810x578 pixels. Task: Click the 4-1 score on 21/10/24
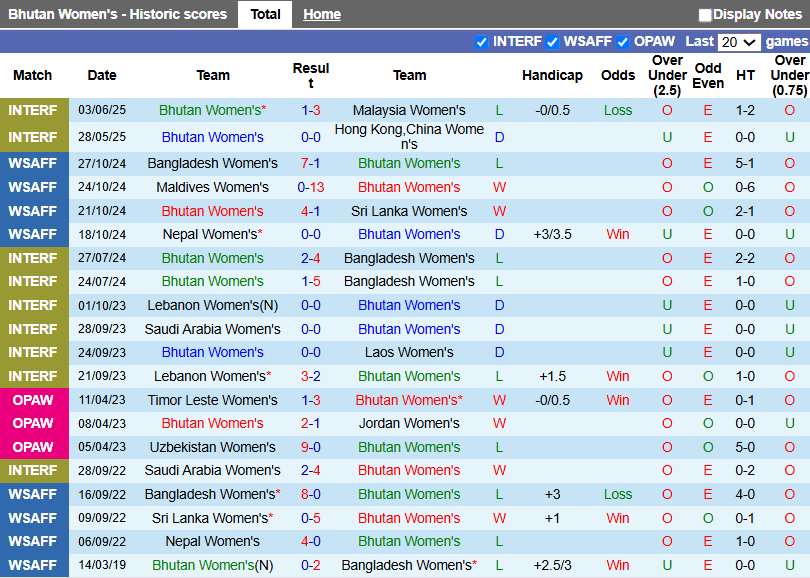pos(310,211)
